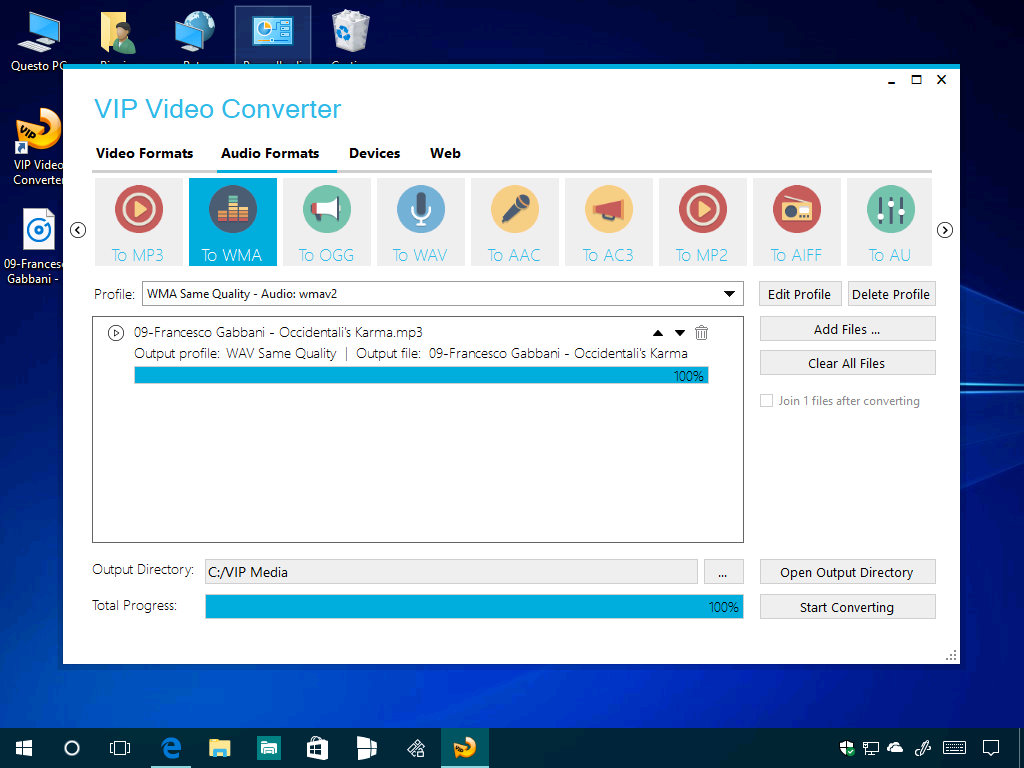This screenshot has height=768, width=1024.
Task: Open OneDrive cloud tray icon
Action: 895,748
